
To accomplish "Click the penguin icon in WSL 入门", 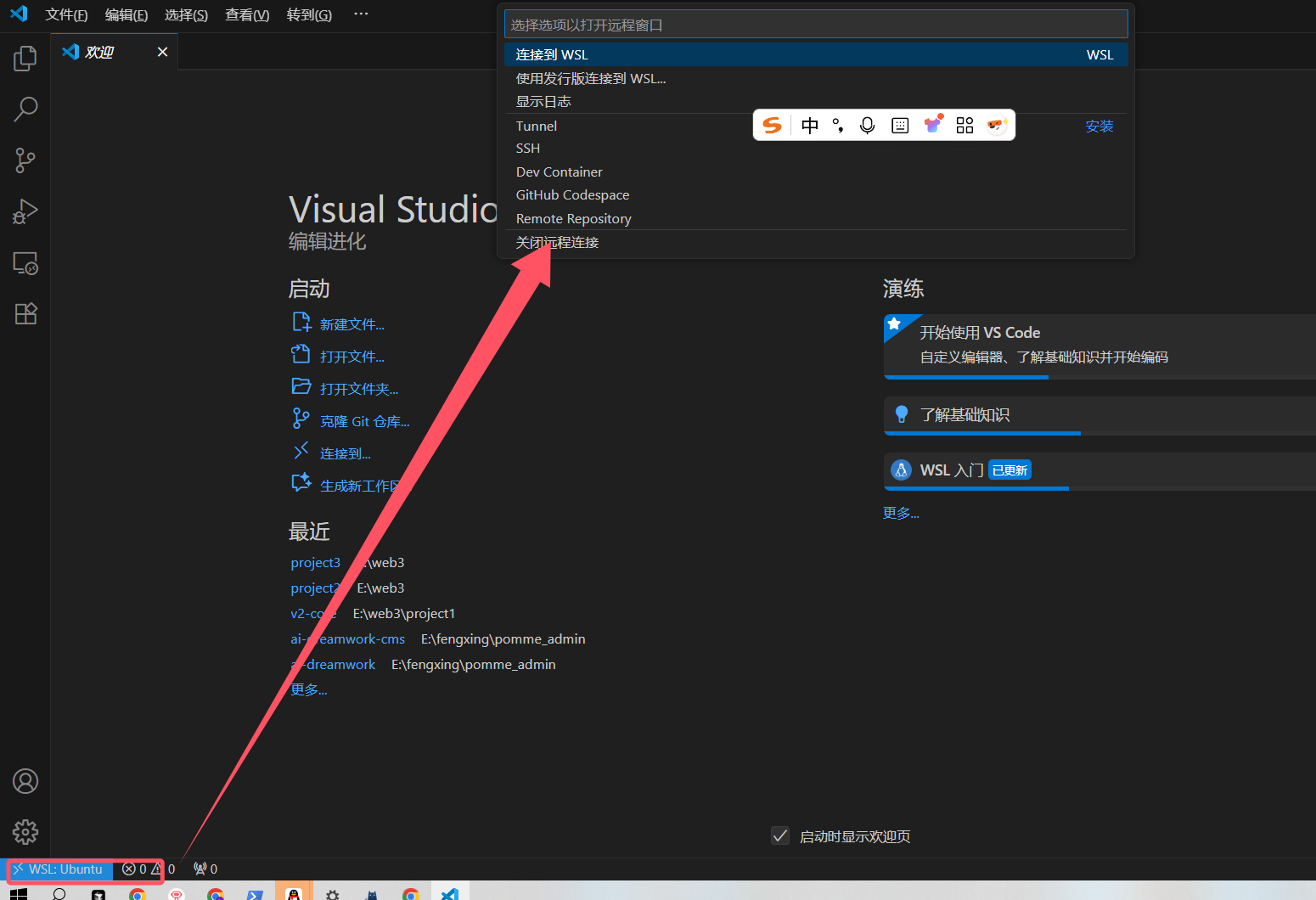I will pyautogui.click(x=901, y=470).
